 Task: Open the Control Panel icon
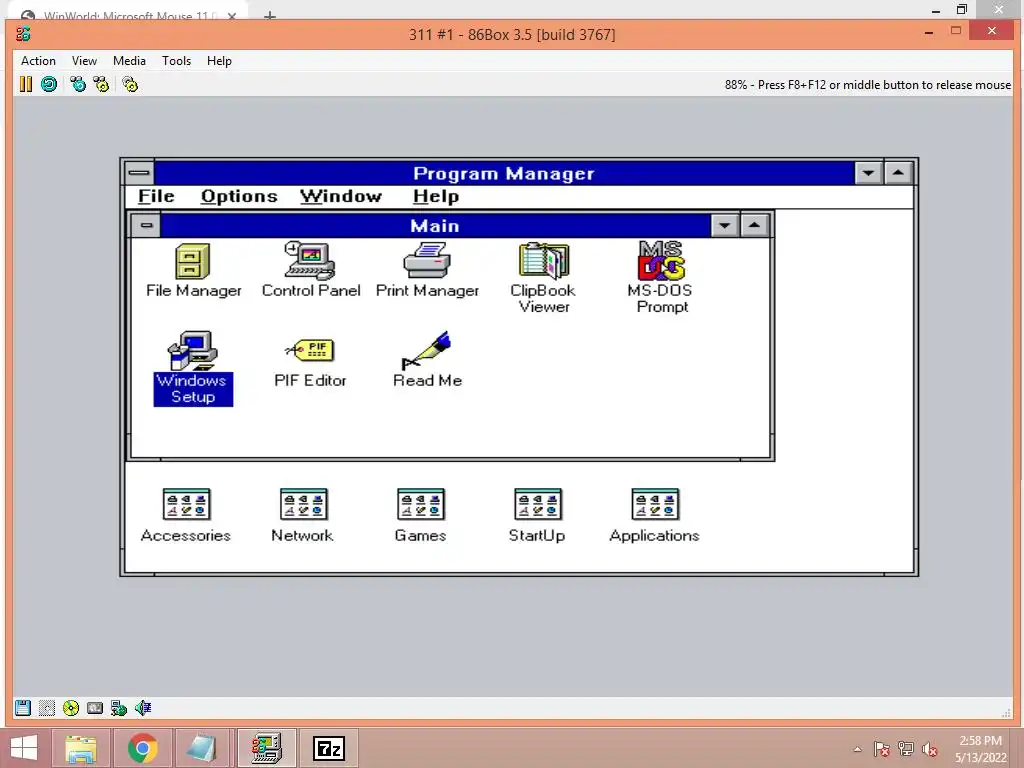[x=311, y=271]
